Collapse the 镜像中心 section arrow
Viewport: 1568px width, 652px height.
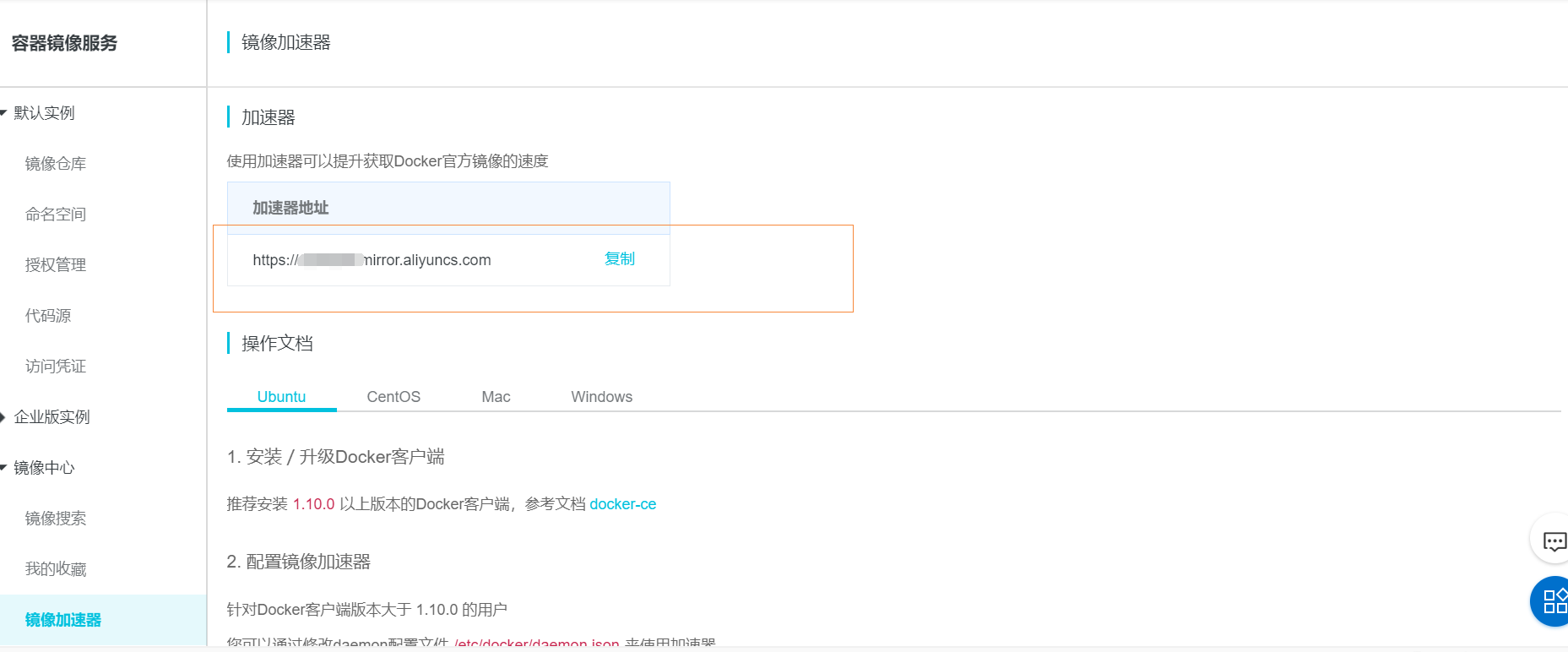(x=3, y=467)
